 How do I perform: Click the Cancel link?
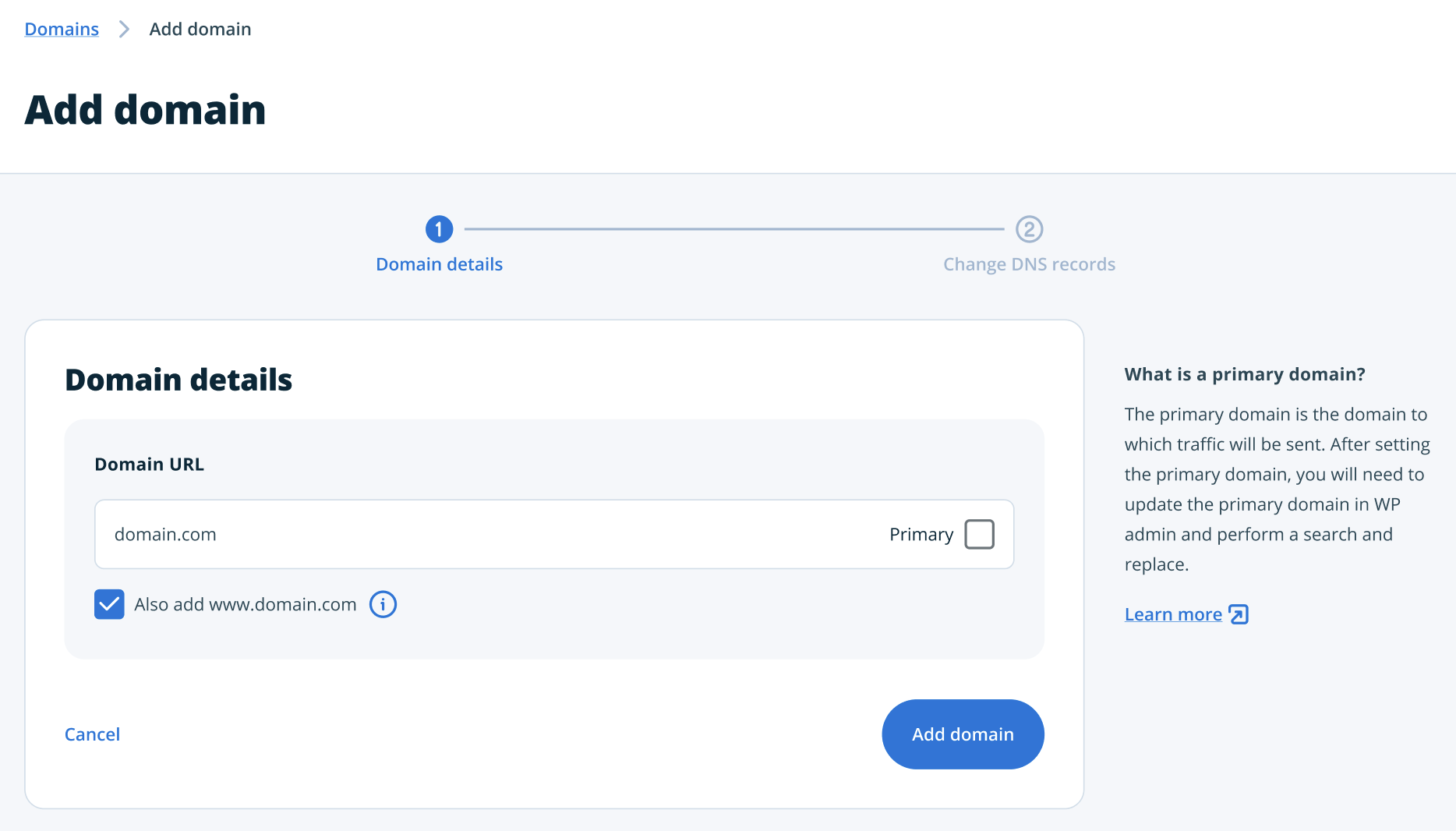click(92, 734)
